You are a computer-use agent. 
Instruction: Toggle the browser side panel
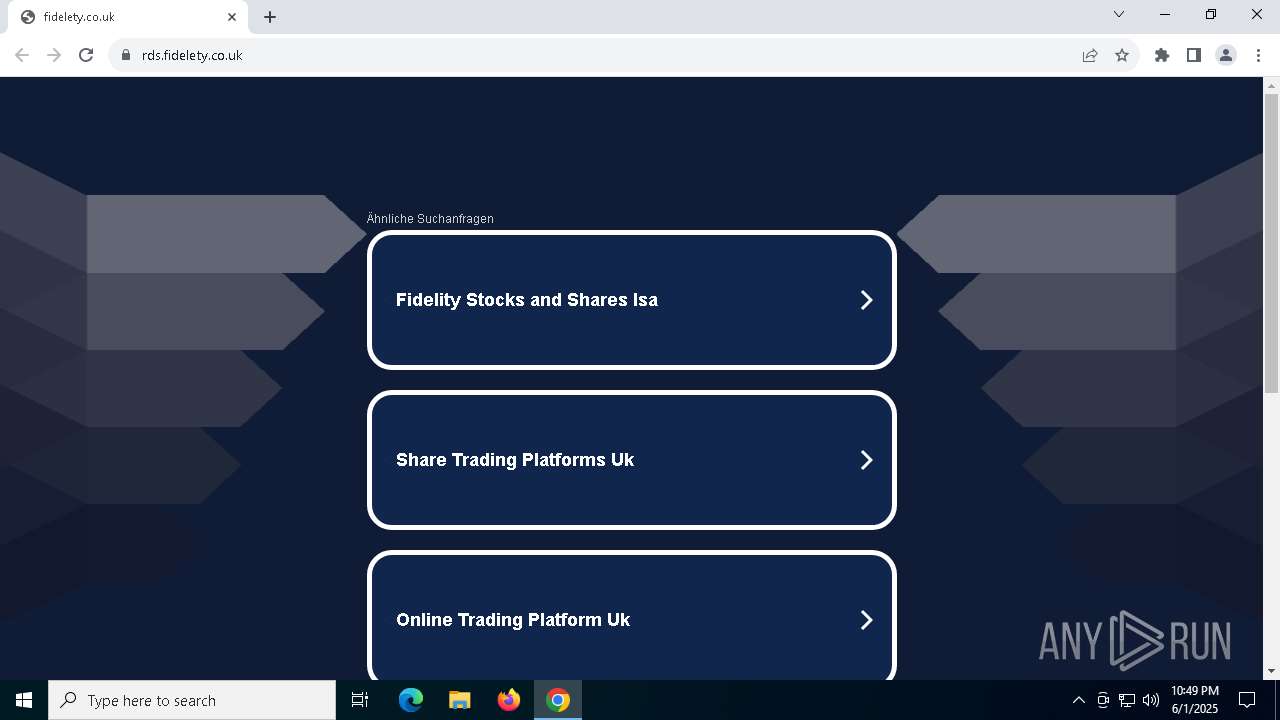[x=1194, y=56]
